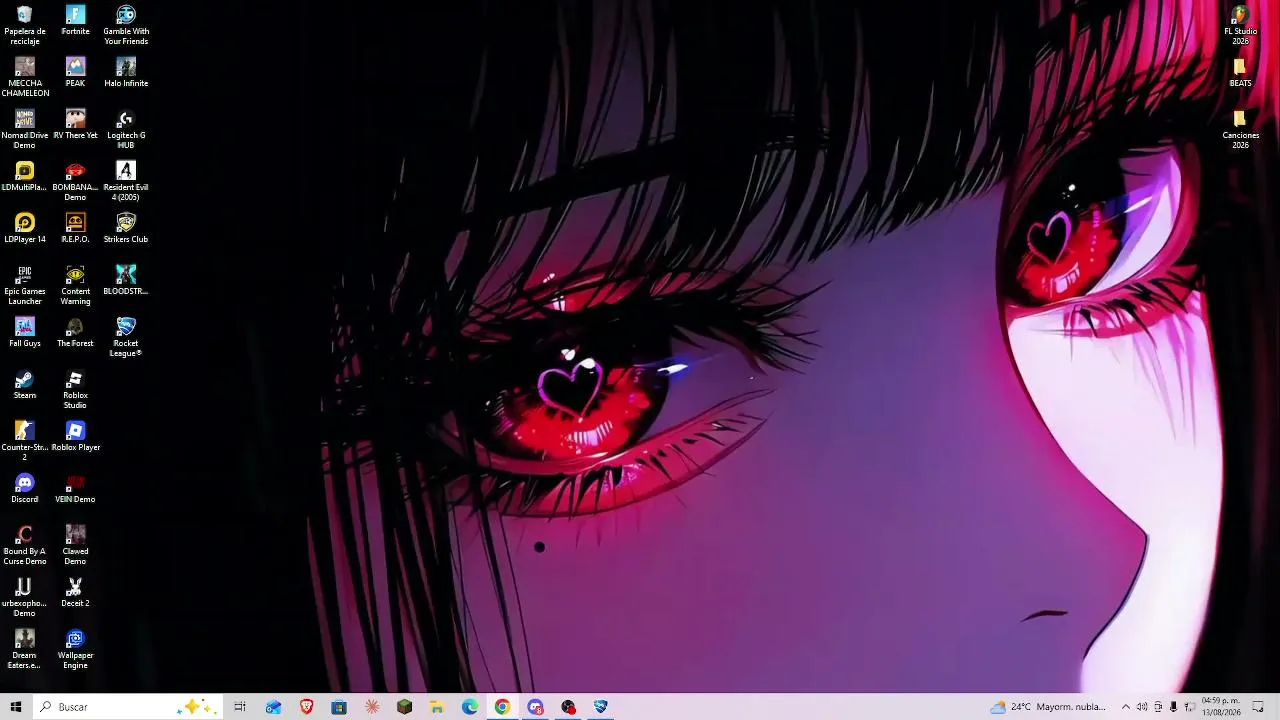1280x720 pixels.
Task: Open Discord taskbar icon with notification badge
Action: (x=535, y=707)
